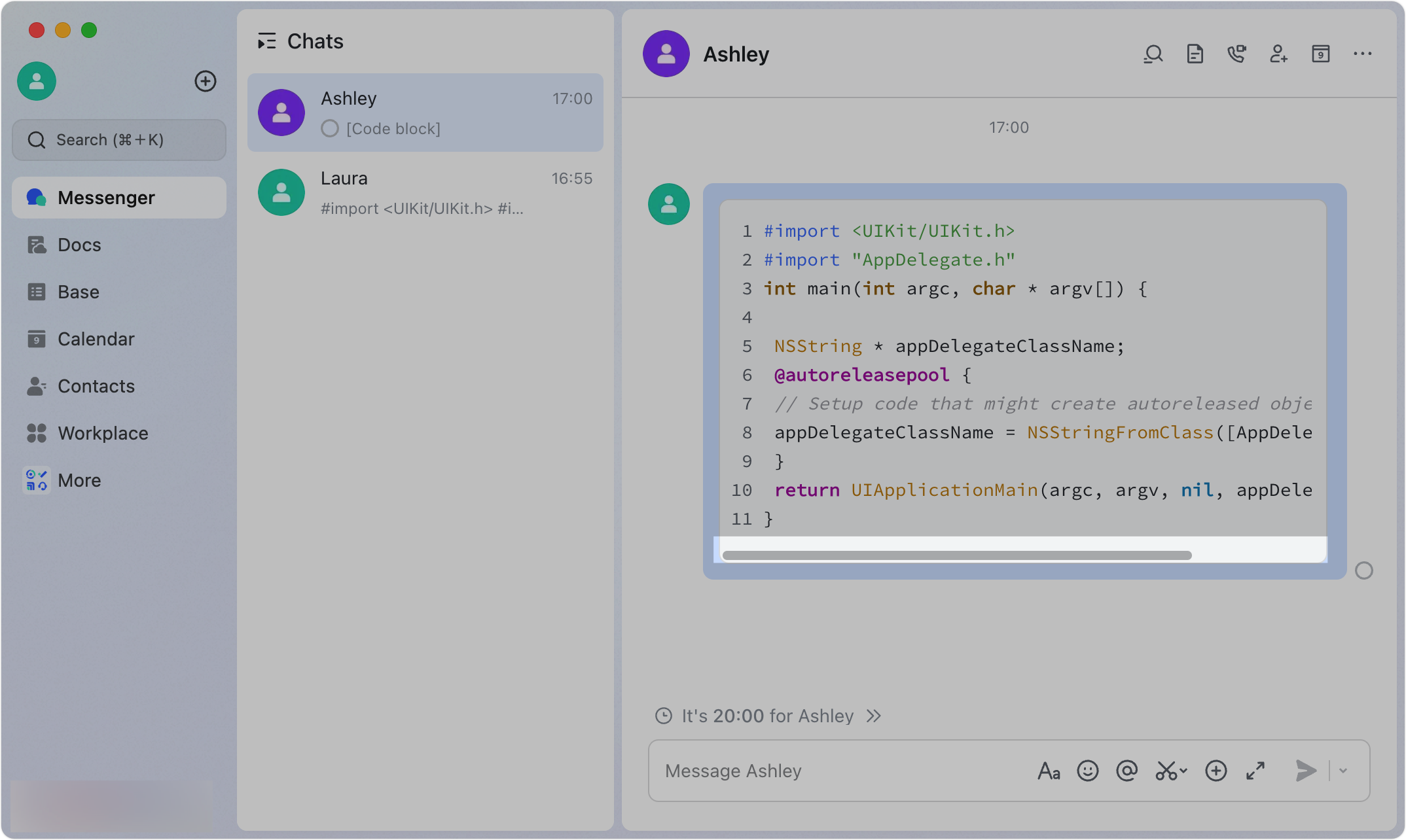1406x840 pixels.
Task: Capture a screenshot with the scissors tool
Action: tap(1166, 771)
